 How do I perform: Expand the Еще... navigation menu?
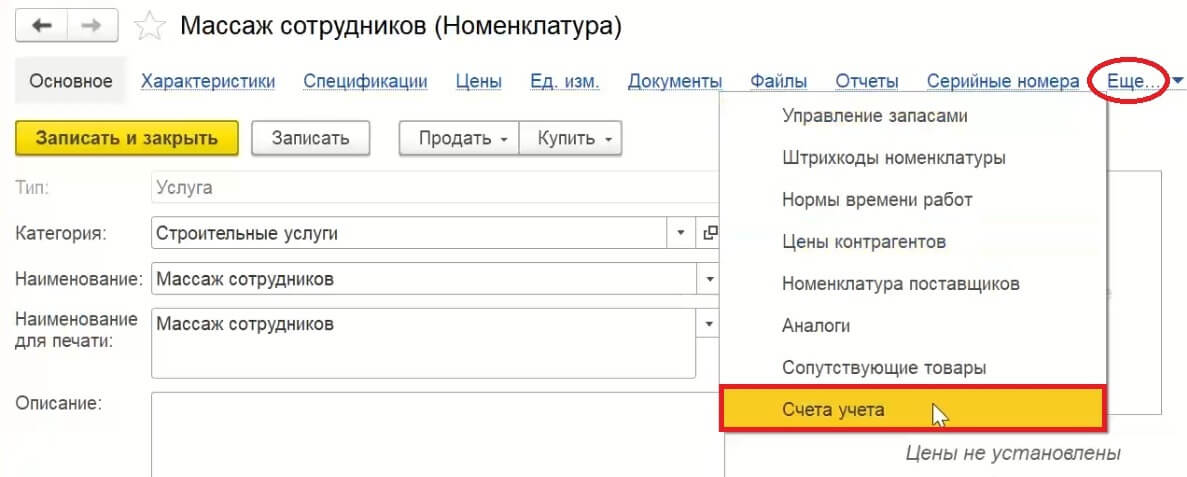pyautogui.click(x=1133, y=81)
